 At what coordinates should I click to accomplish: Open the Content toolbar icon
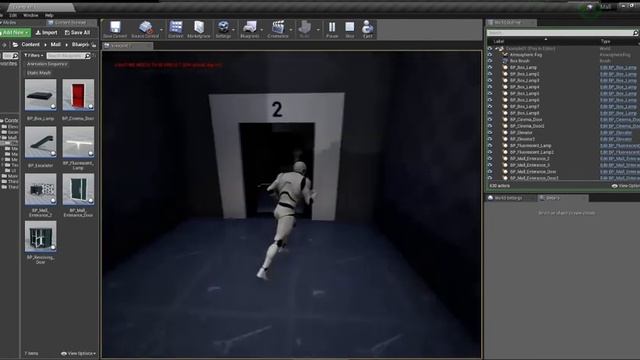pos(176,27)
